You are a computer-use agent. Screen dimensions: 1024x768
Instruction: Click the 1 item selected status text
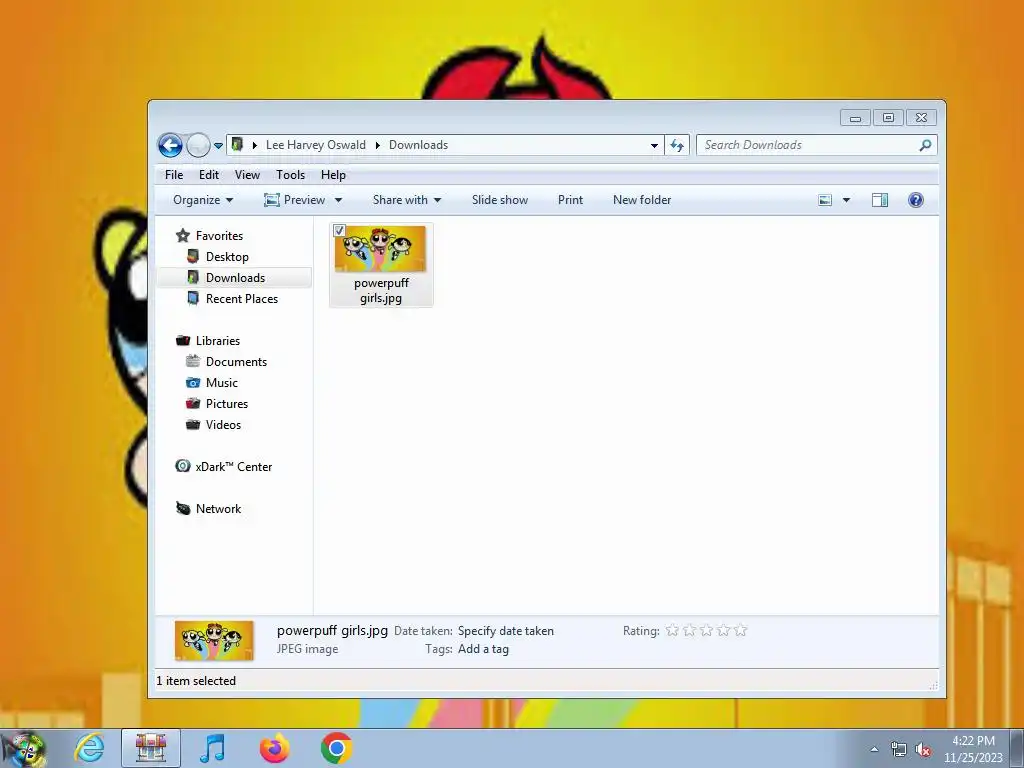[x=196, y=680]
